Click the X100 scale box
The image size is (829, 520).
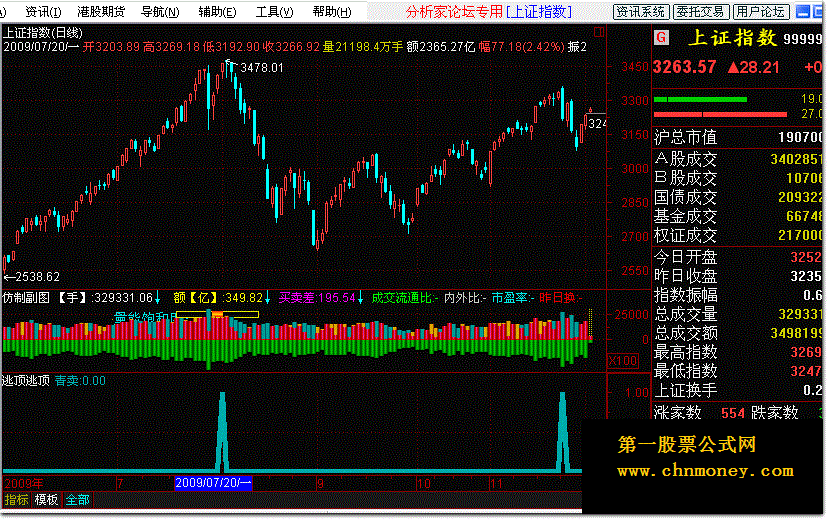[x=623, y=361]
